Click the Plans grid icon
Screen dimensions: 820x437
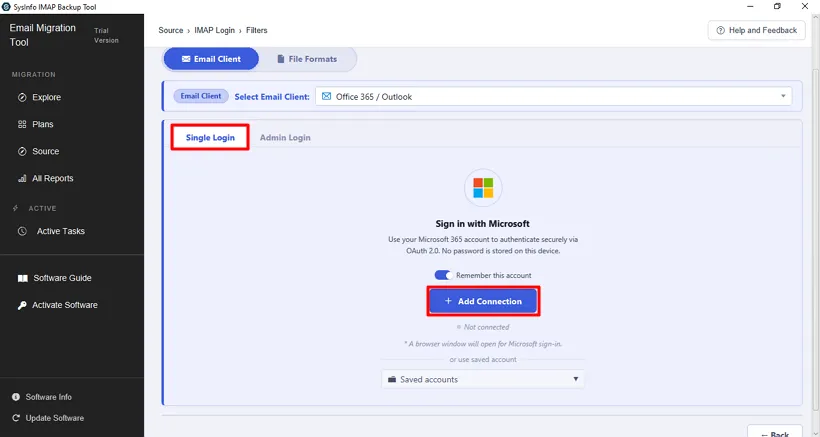pyautogui.click(x=22, y=124)
